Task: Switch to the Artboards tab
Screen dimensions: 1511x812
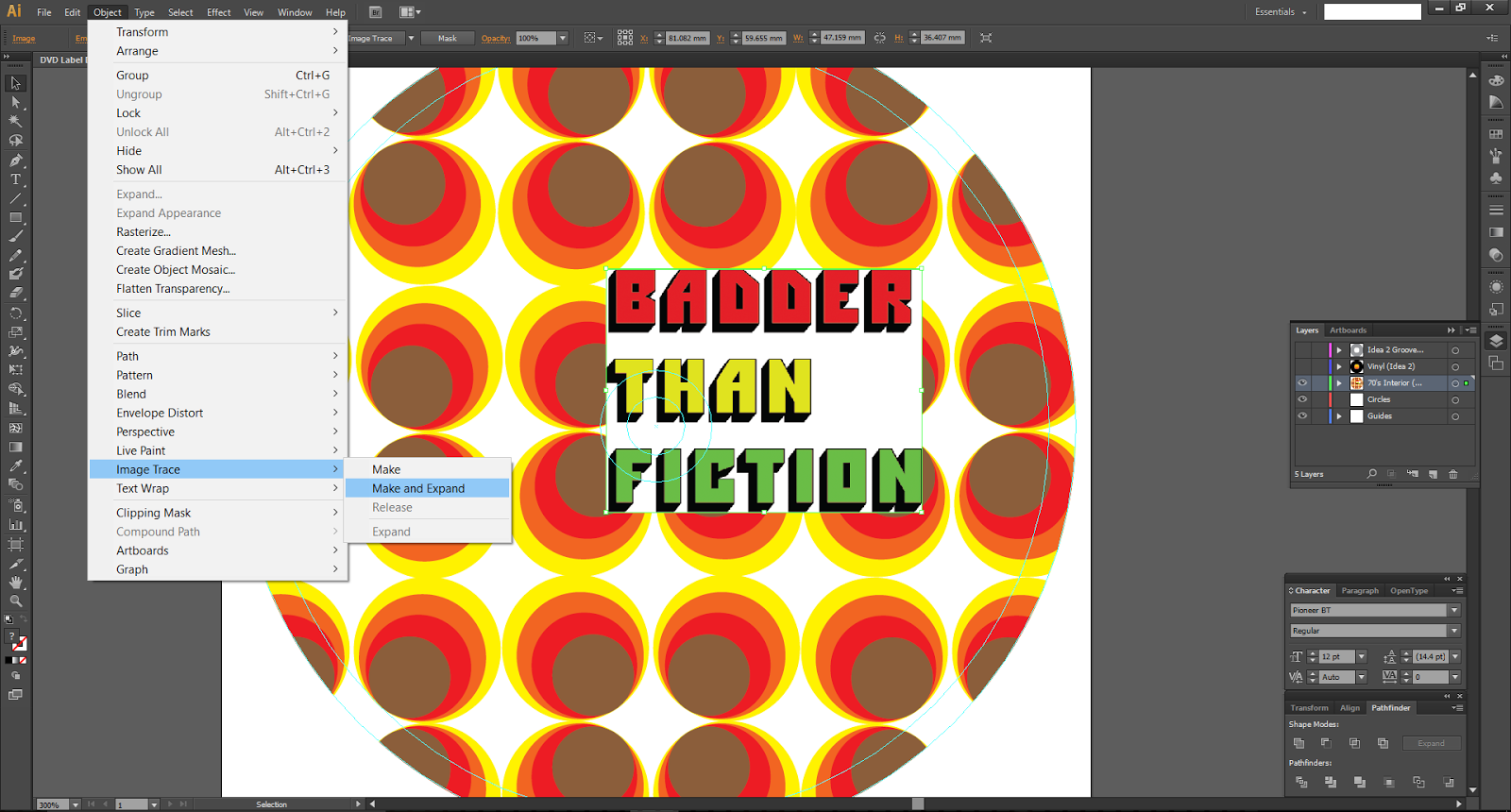Action: point(1348,330)
